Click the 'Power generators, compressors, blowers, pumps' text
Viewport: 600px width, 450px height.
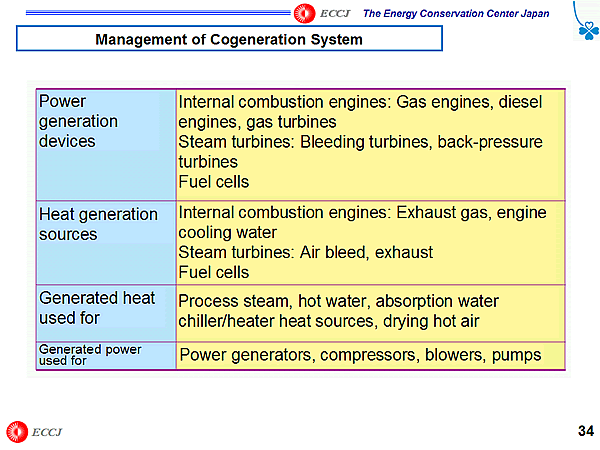tap(360, 355)
